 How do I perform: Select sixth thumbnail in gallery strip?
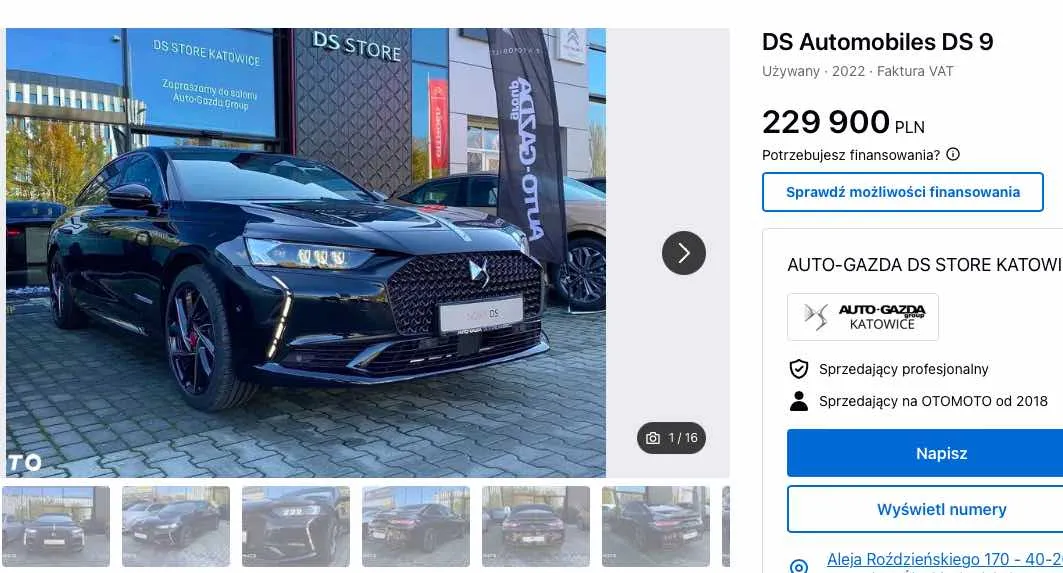coord(656,526)
